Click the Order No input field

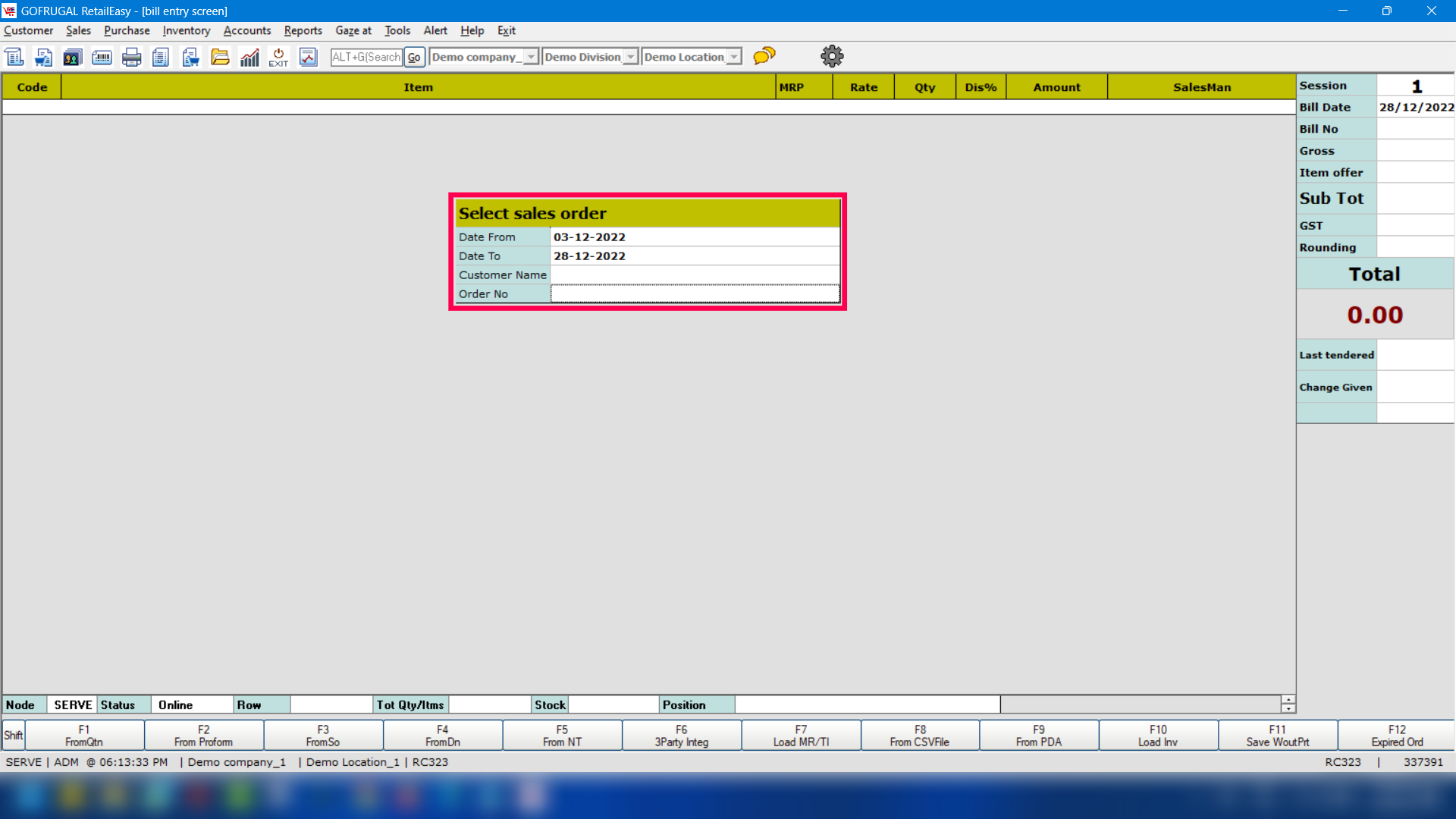tap(694, 294)
